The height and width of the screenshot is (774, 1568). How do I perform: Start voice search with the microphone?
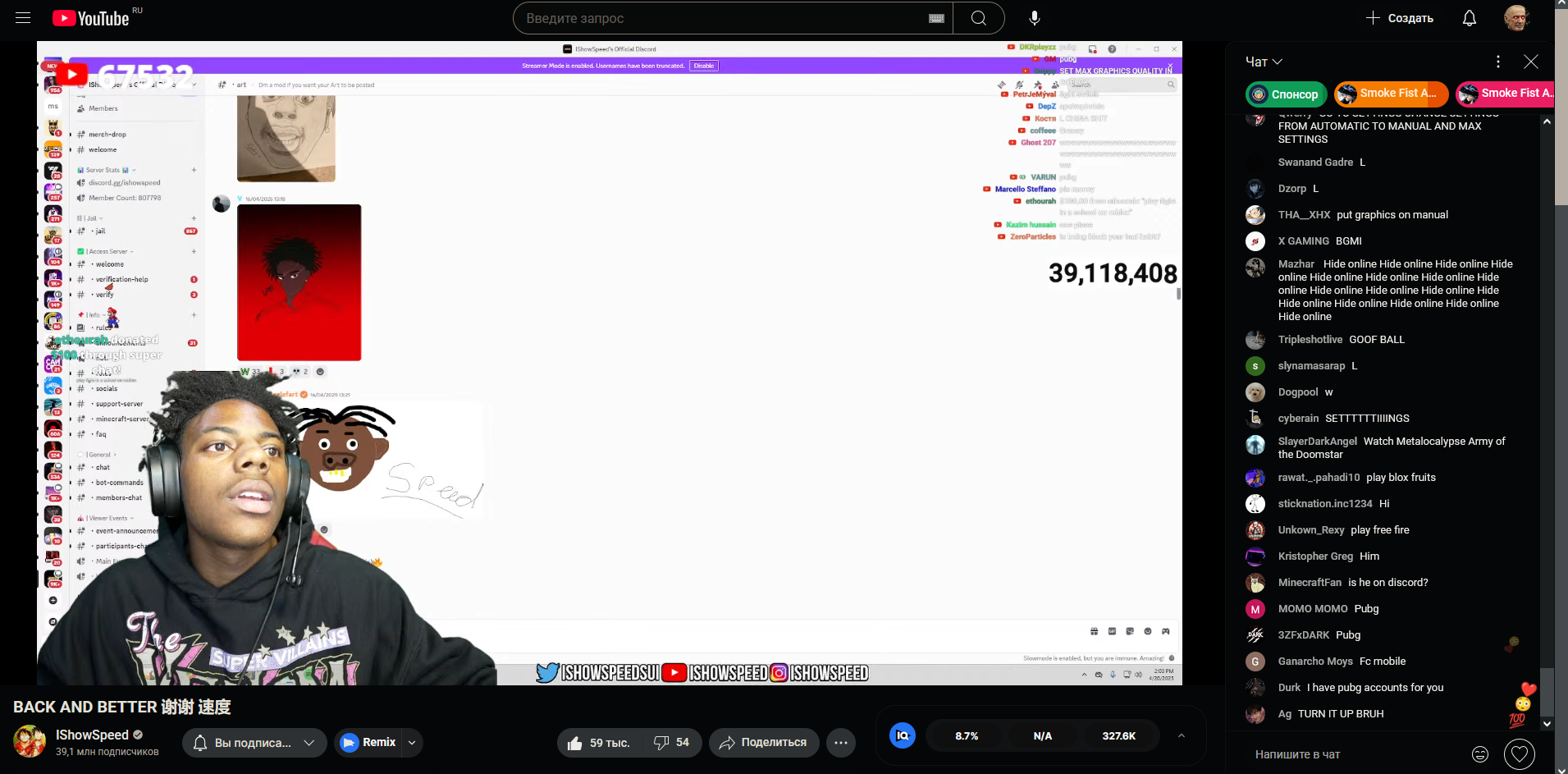[x=1035, y=18]
